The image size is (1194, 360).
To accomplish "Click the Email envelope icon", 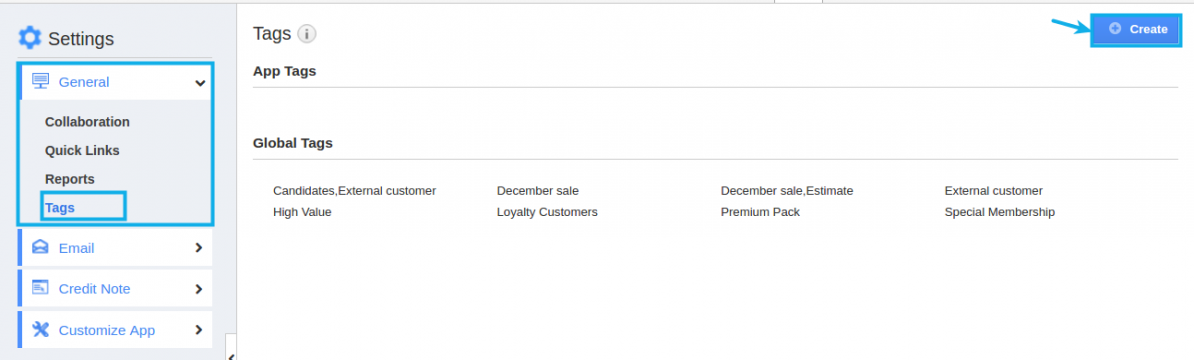I will pyautogui.click(x=40, y=247).
